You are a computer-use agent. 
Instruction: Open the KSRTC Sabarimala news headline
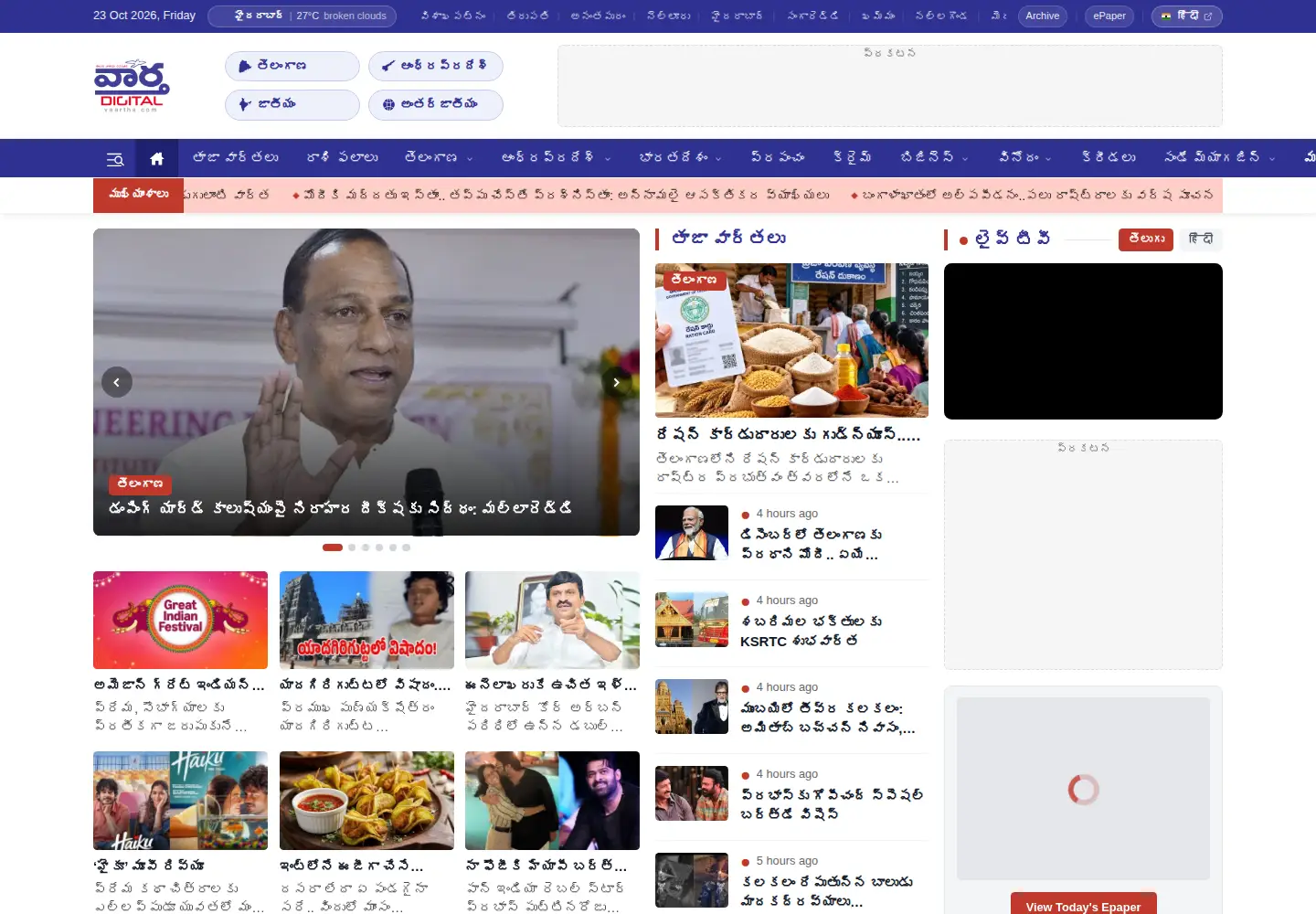point(812,631)
